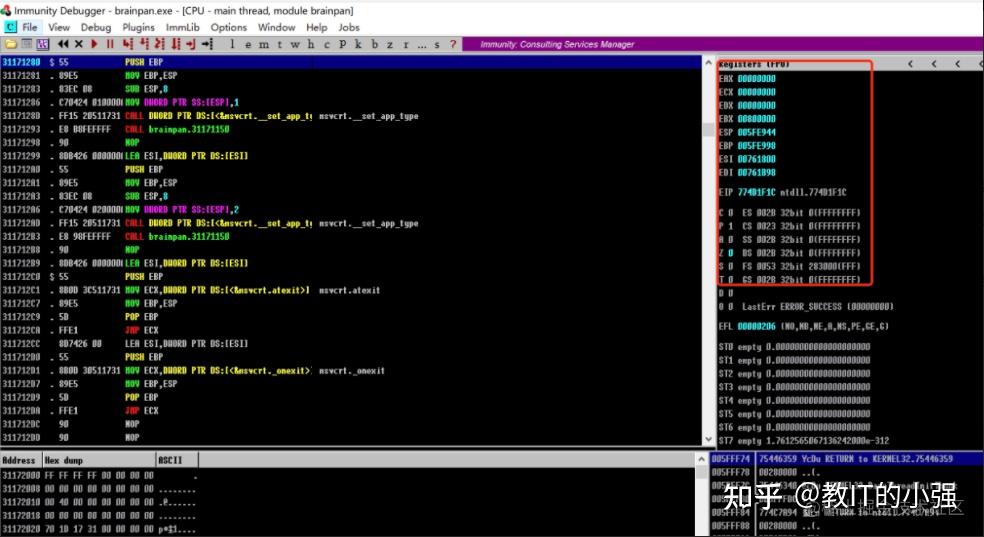Click the Hex dump column header

coord(99,460)
